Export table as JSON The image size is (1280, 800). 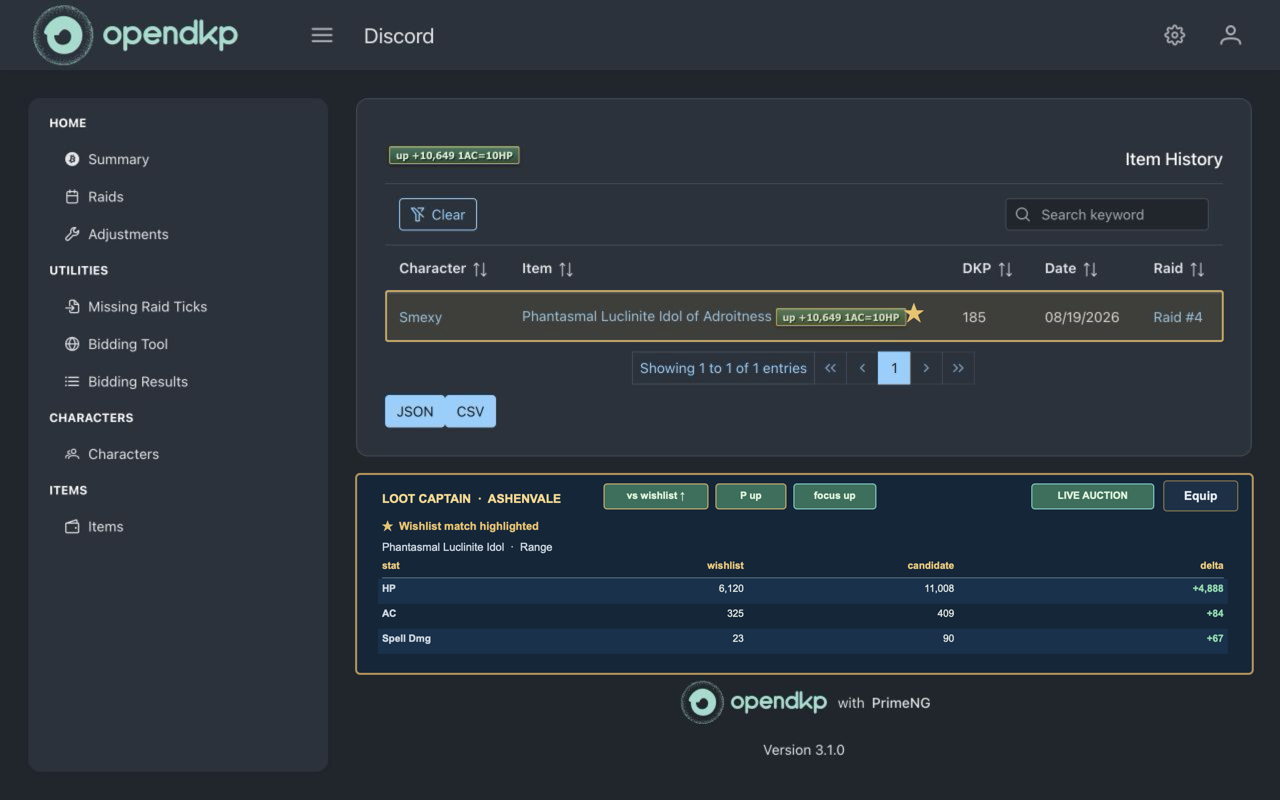(x=415, y=411)
